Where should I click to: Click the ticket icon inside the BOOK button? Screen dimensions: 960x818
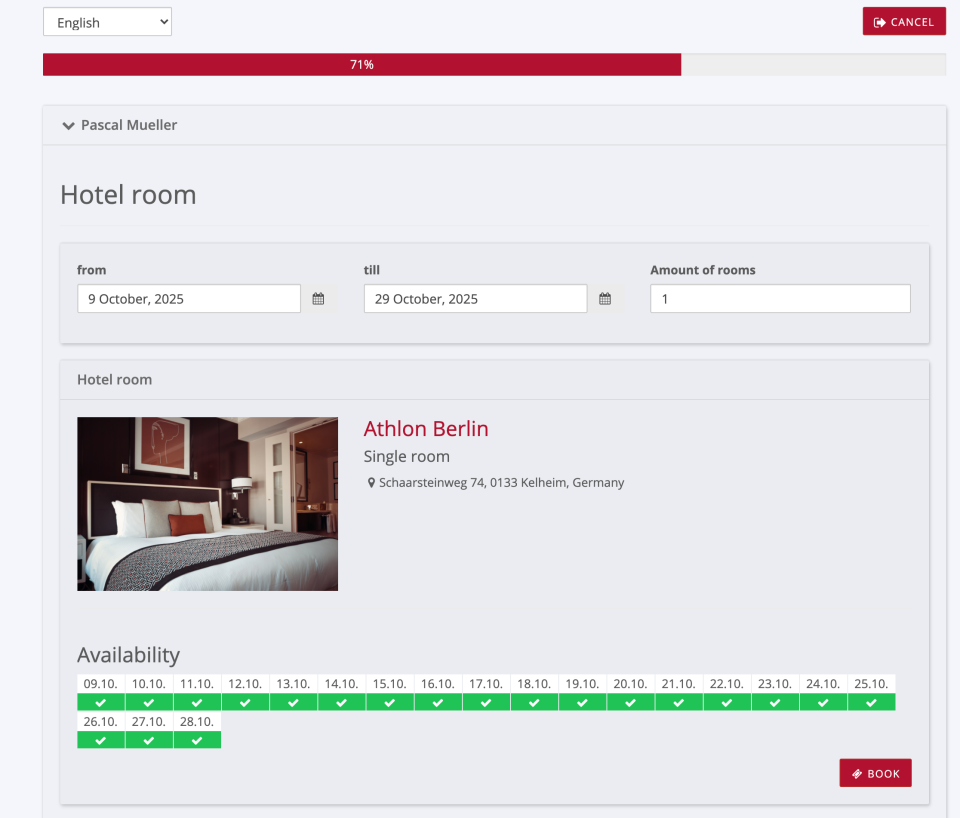click(x=857, y=772)
